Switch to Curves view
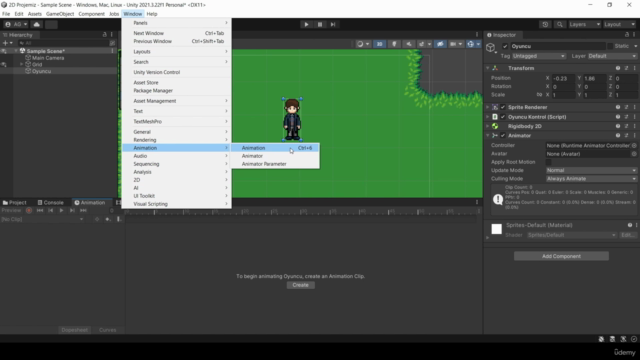The width and height of the screenshot is (640, 360). (108, 330)
